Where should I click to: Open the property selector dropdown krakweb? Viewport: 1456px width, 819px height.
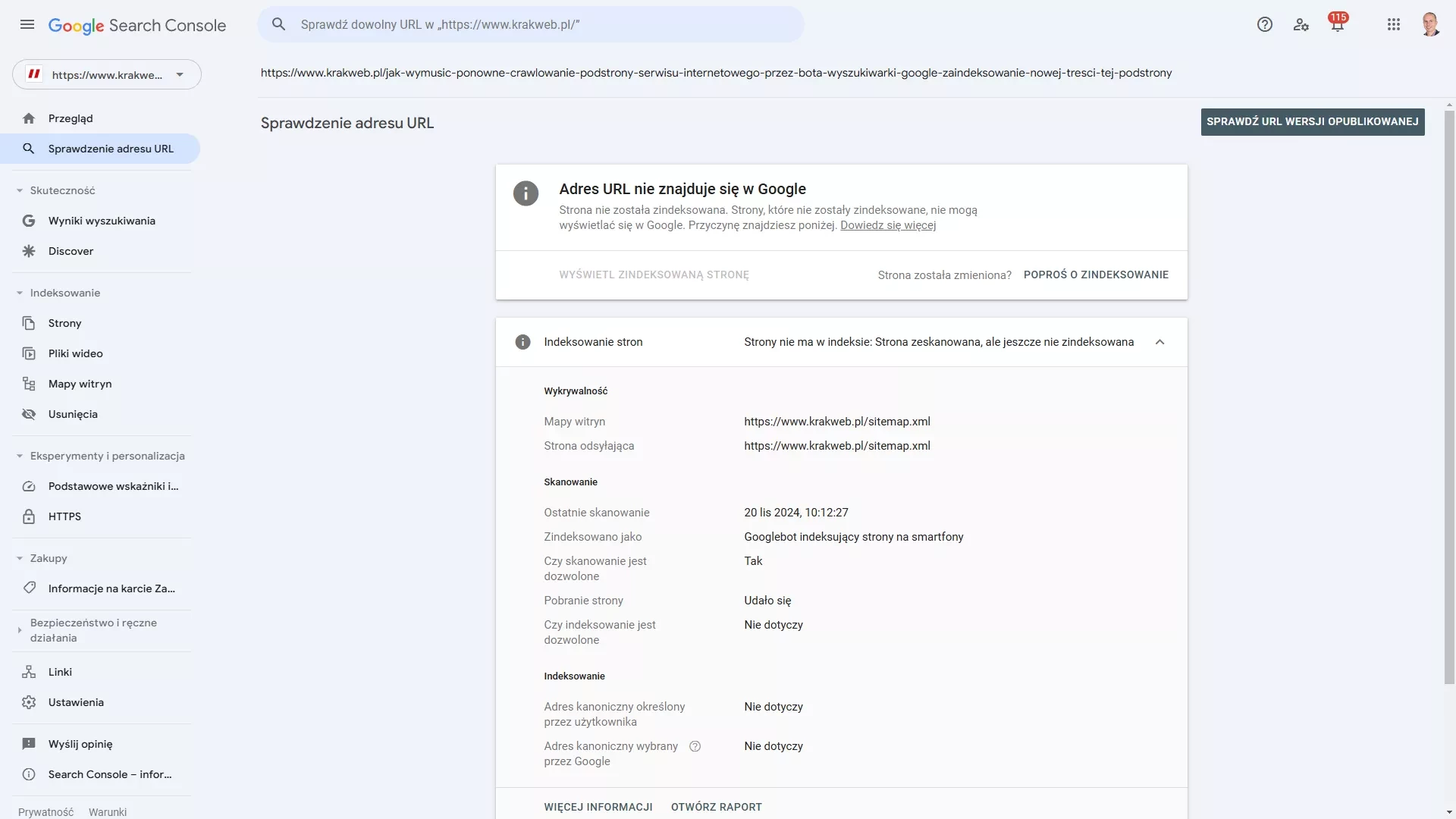[107, 74]
